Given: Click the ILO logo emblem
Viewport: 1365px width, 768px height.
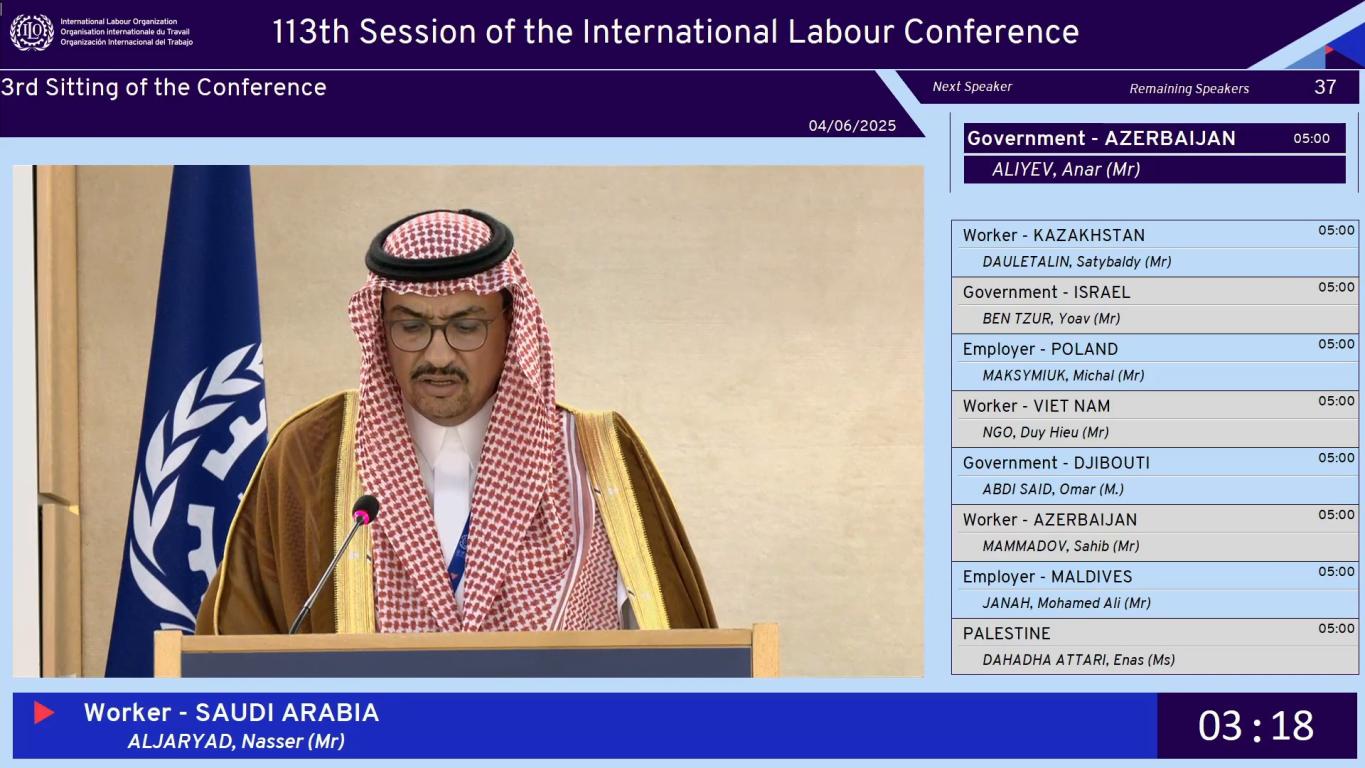Looking at the screenshot, I should 32,32.
